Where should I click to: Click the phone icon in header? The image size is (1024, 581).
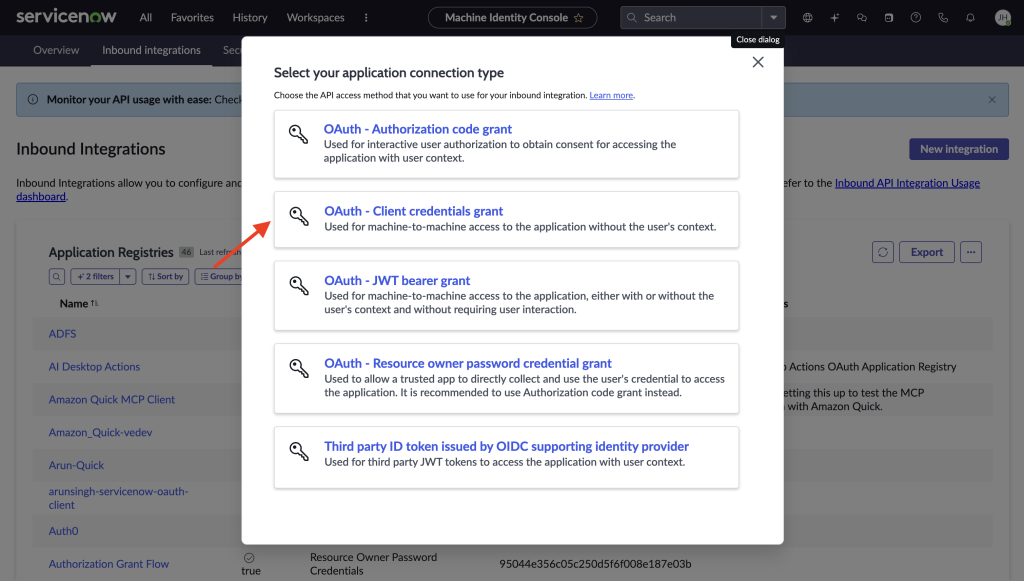tap(943, 18)
